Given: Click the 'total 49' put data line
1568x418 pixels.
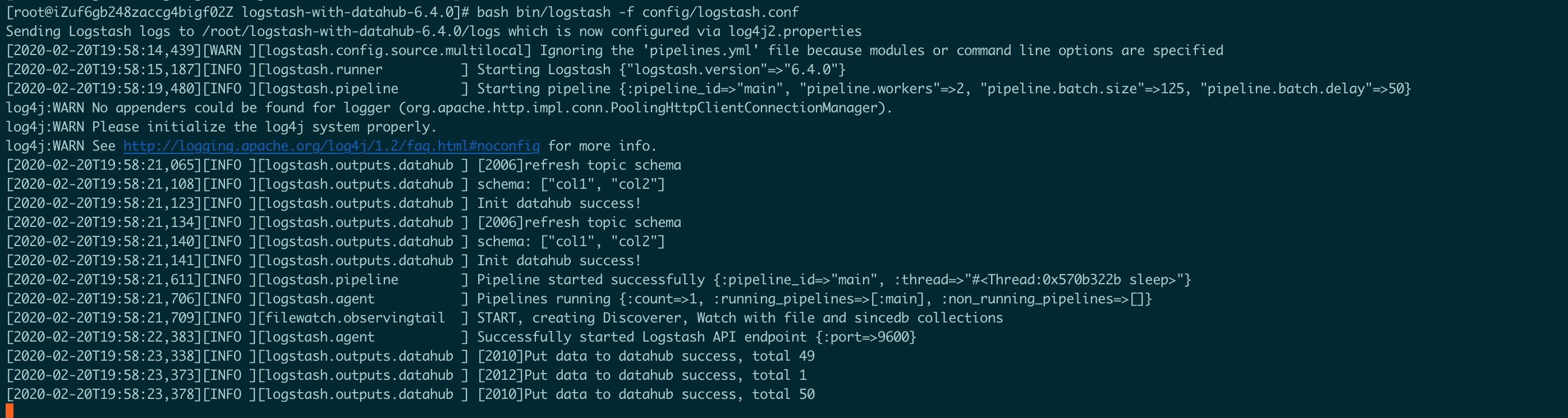Looking at the screenshot, I should point(645,356).
